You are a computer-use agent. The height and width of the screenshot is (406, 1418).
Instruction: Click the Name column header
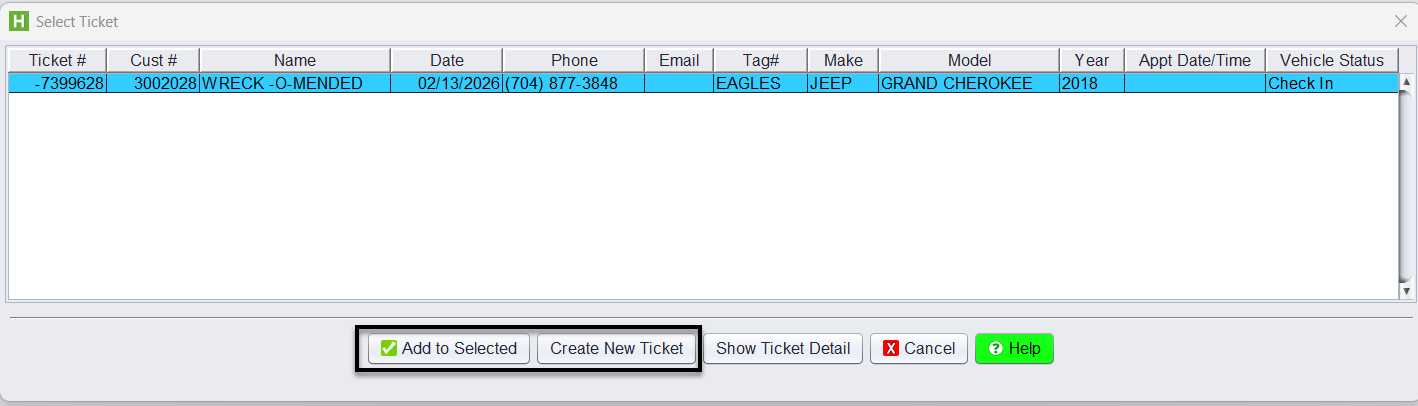pos(295,61)
